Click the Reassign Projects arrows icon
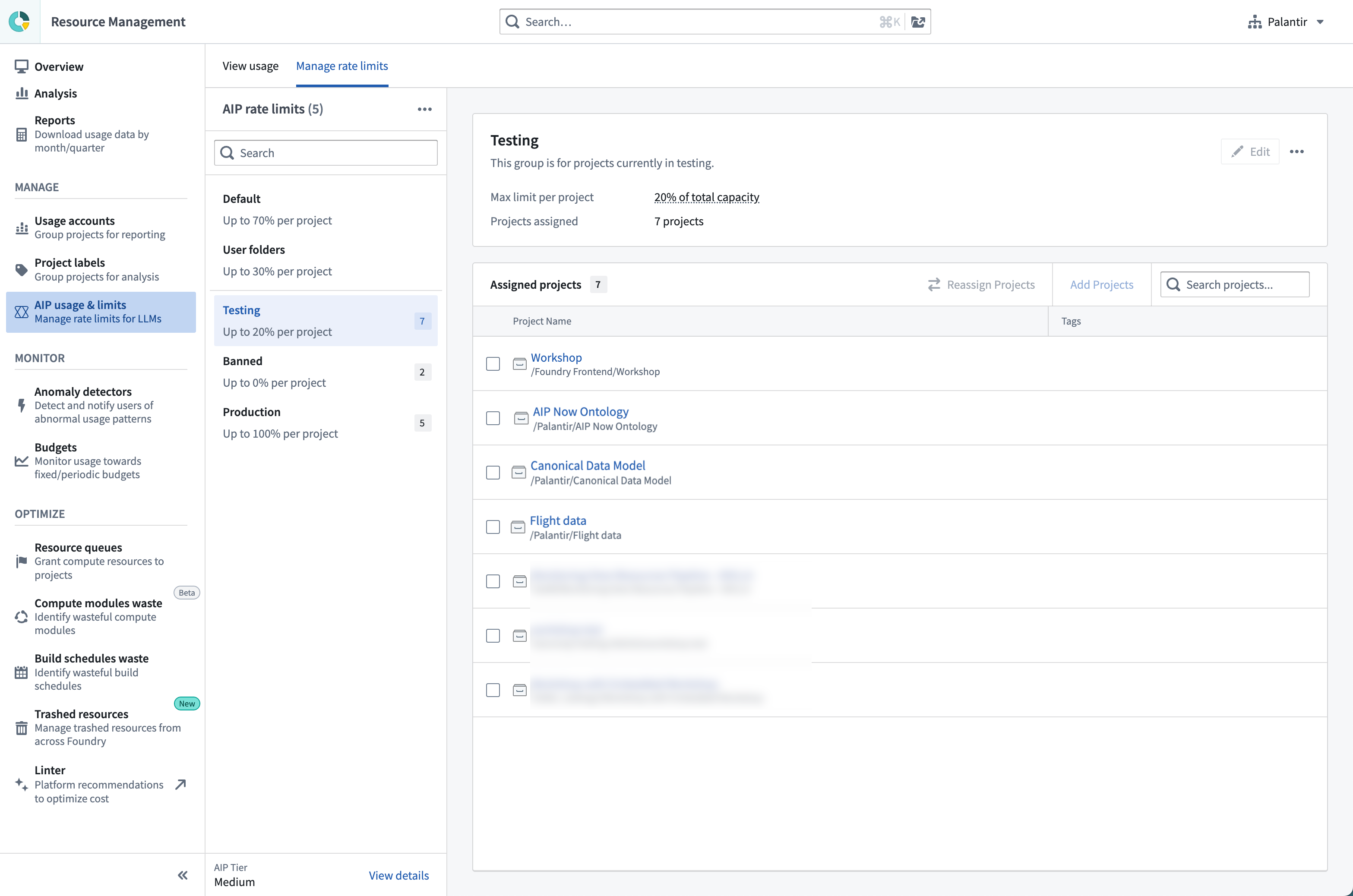The height and width of the screenshot is (896, 1353). 933,284
